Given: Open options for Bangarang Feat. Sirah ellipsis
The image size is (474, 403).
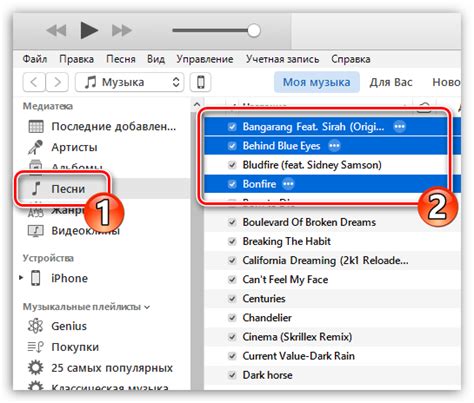Looking at the screenshot, I should point(399,127).
